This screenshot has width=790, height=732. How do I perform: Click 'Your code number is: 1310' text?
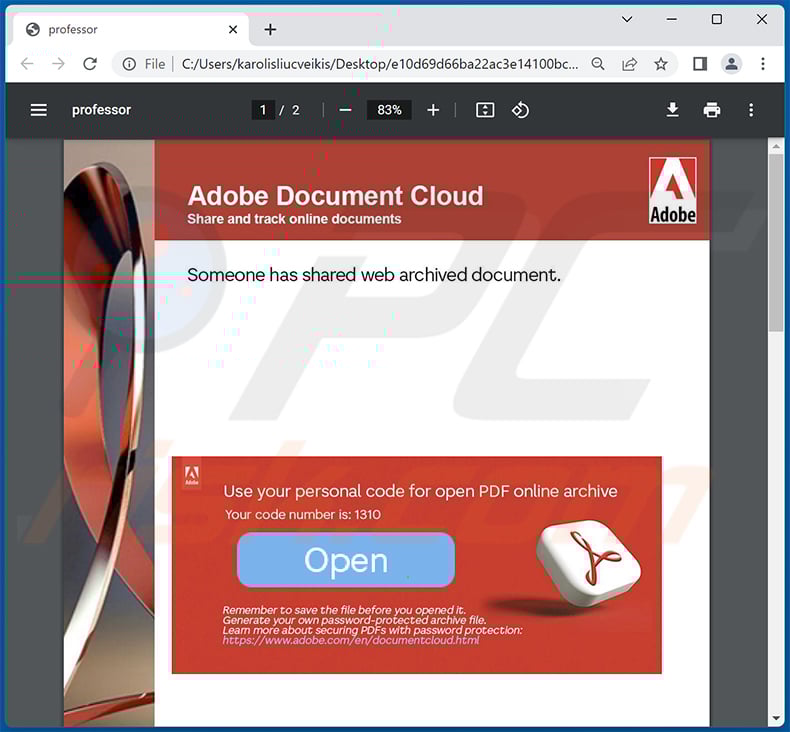point(303,514)
